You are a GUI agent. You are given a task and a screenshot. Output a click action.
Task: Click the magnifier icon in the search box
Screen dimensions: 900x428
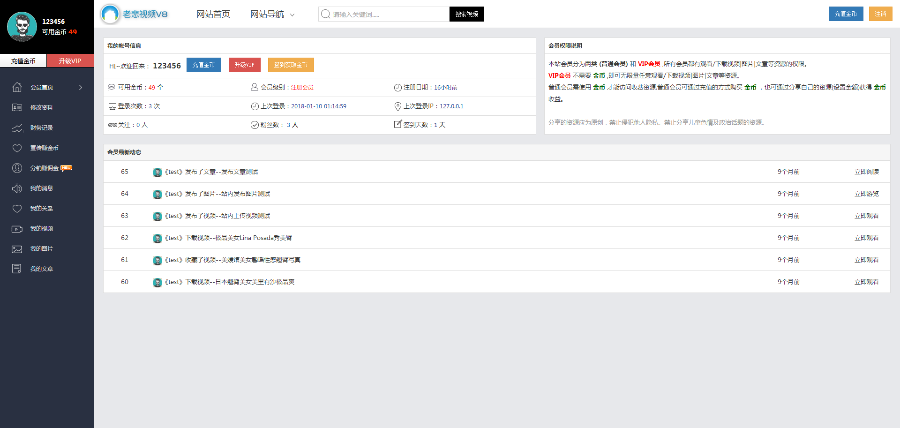point(325,14)
